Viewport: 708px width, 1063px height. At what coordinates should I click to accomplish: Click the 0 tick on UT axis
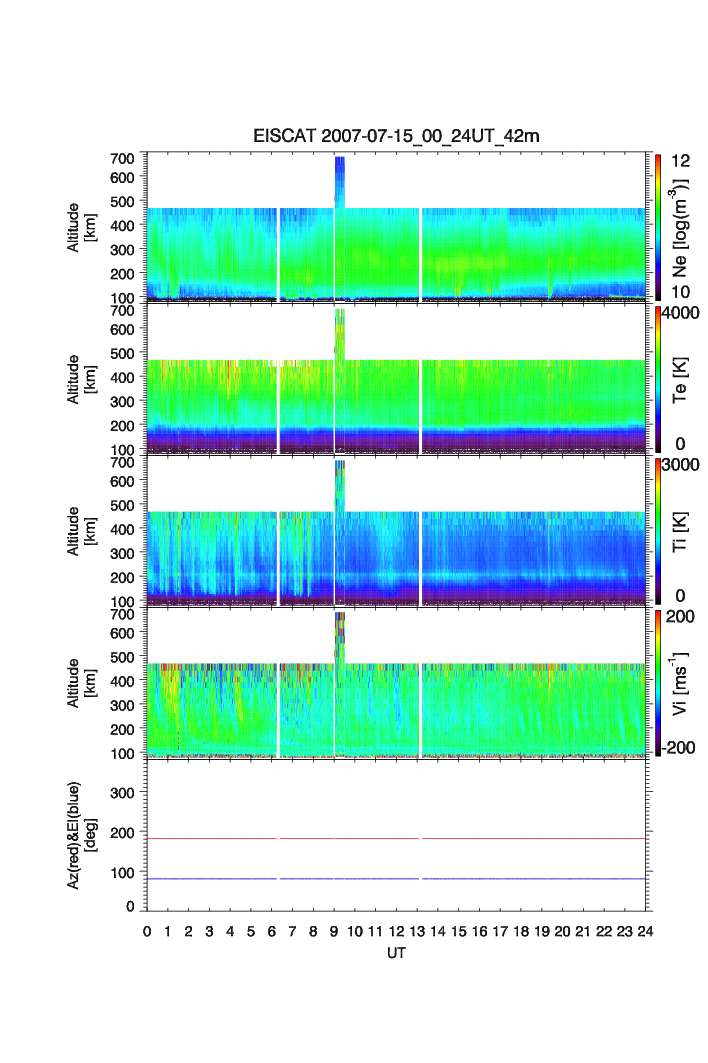click(x=147, y=932)
